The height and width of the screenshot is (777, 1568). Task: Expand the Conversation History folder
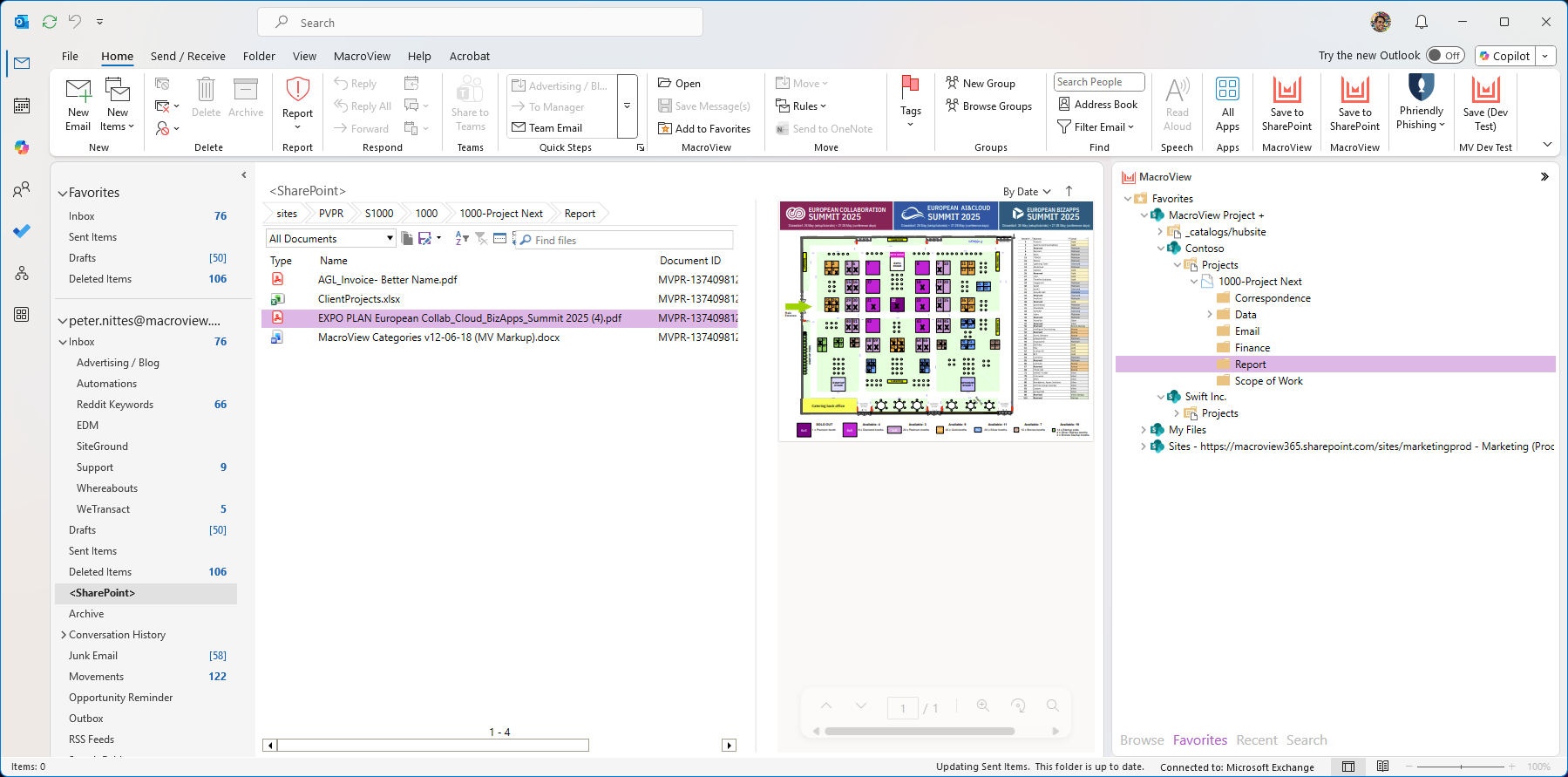[x=64, y=635]
